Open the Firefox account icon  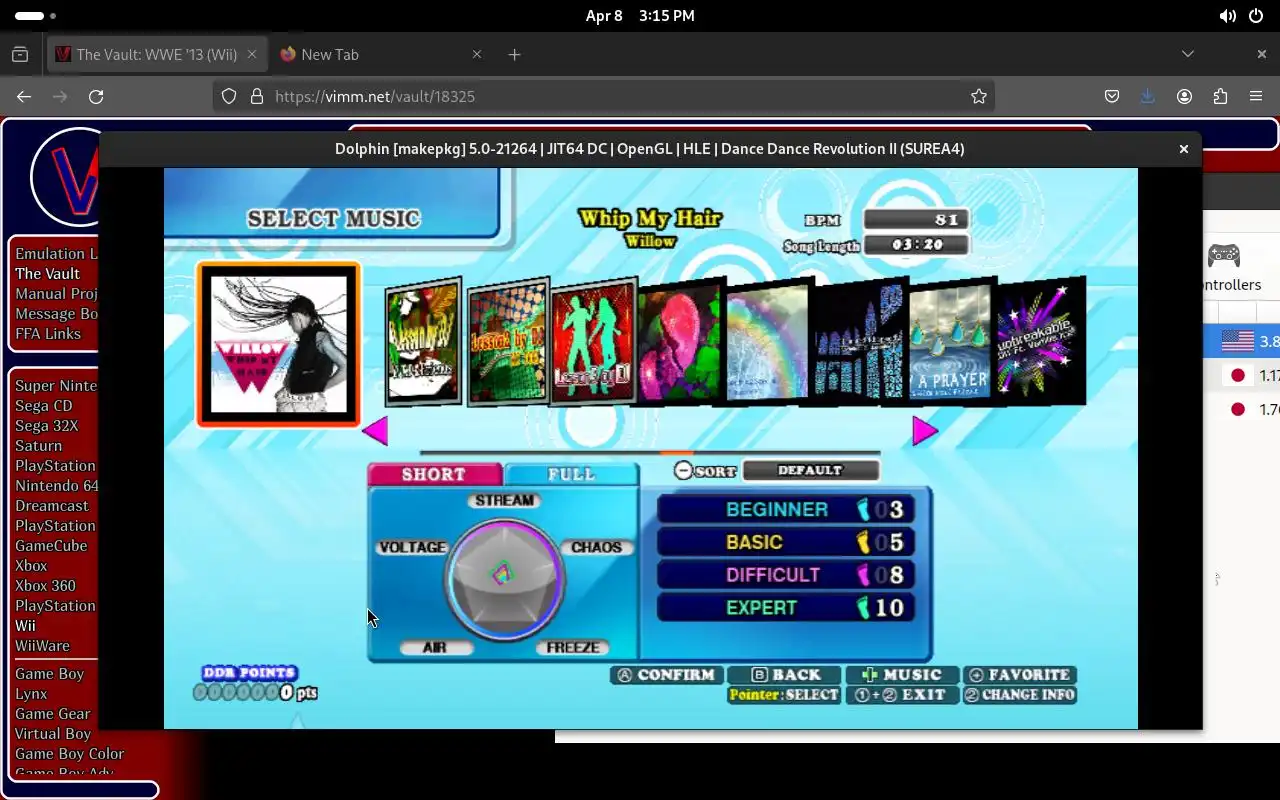[1184, 96]
